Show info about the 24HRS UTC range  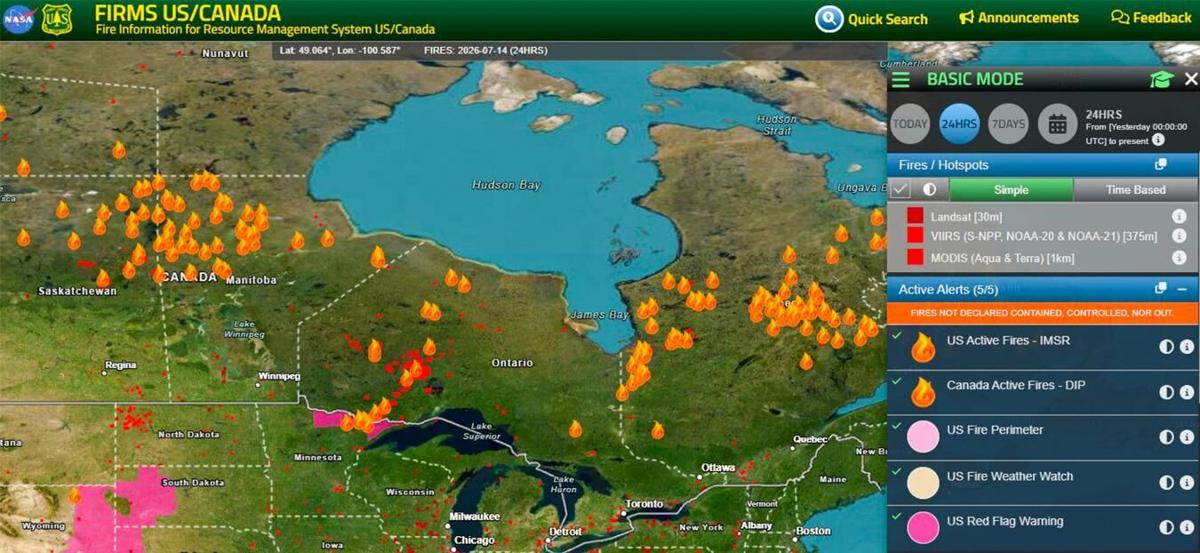click(1158, 141)
